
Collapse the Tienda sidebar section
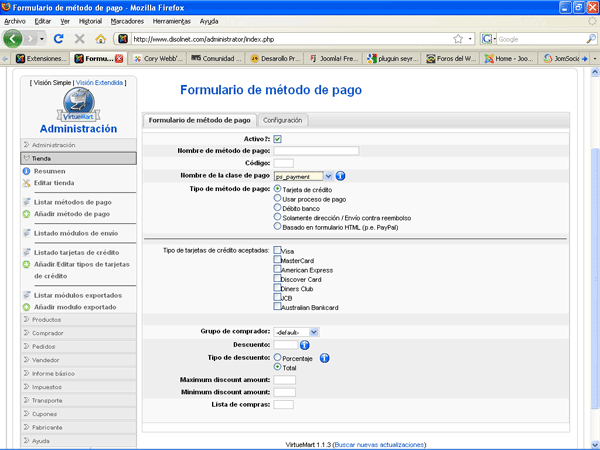(78, 158)
